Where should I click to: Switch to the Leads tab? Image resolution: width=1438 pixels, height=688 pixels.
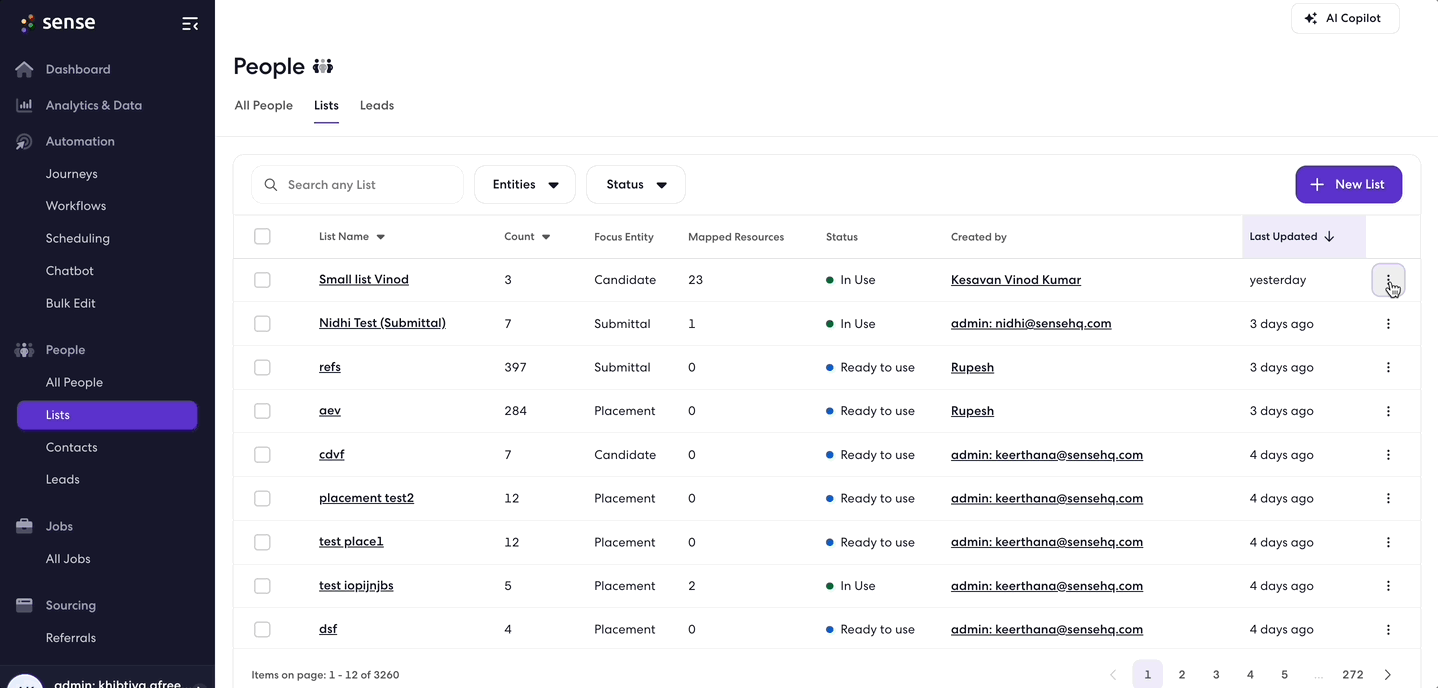377,105
